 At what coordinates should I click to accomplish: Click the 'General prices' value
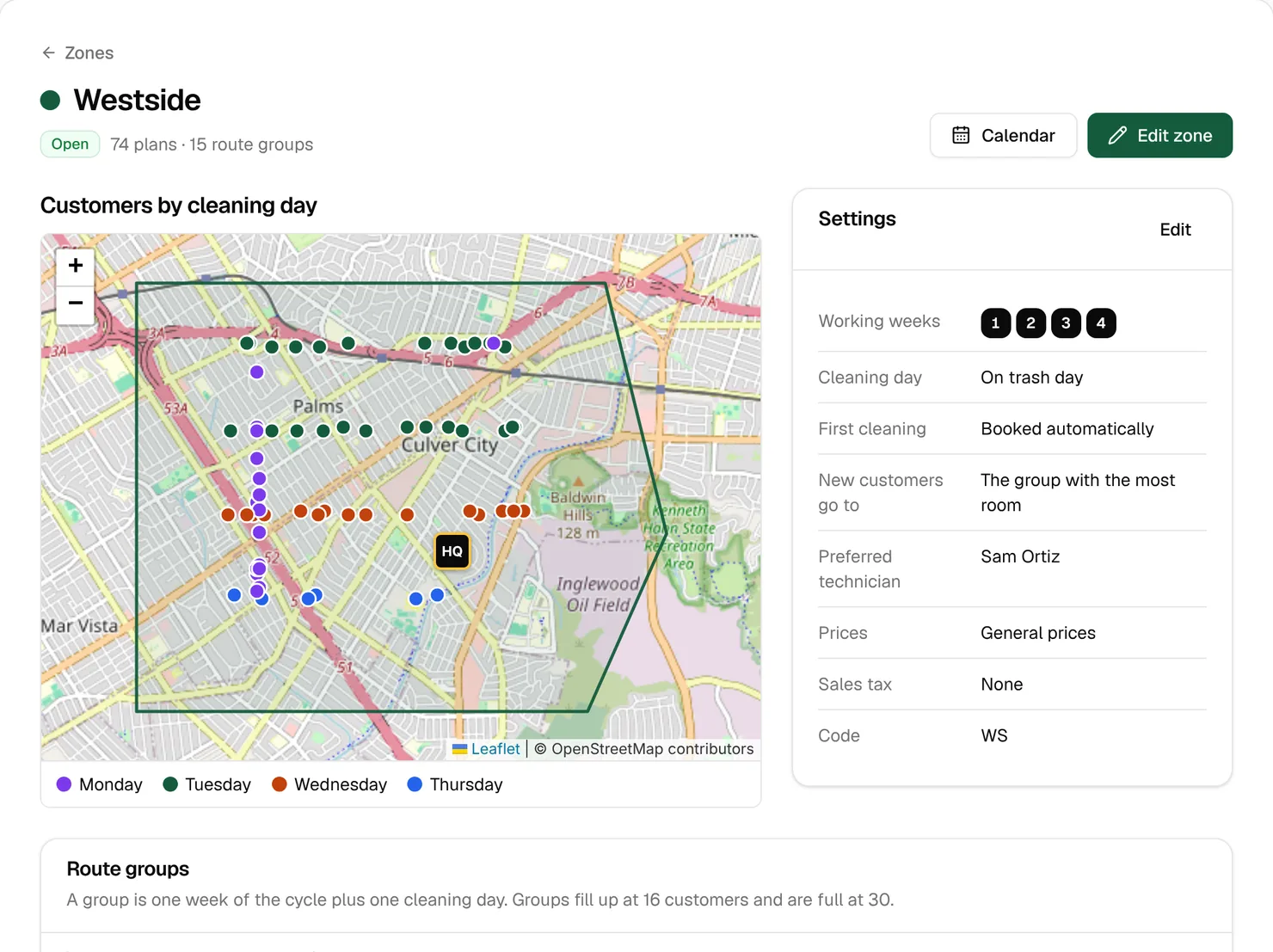(1038, 633)
